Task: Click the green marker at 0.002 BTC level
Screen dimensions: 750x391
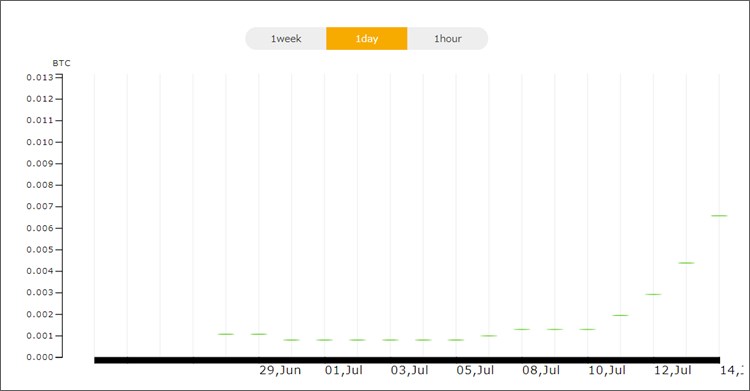Action: pos(620,315)
